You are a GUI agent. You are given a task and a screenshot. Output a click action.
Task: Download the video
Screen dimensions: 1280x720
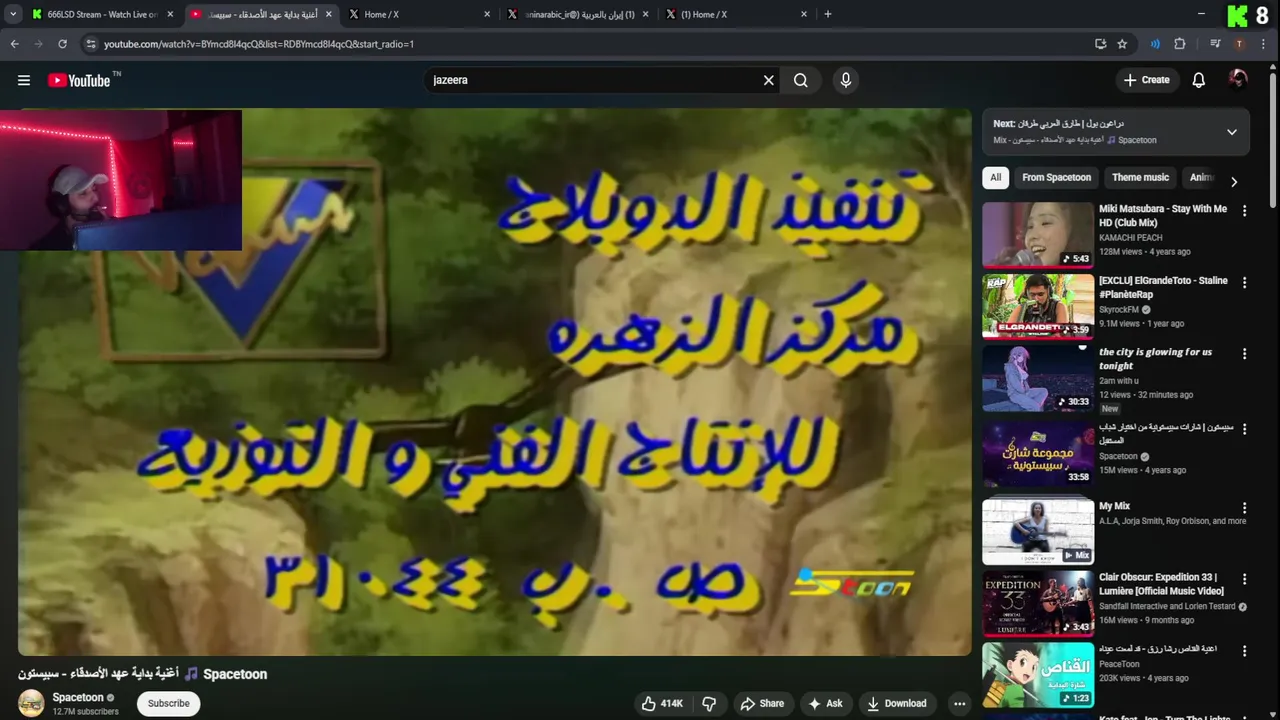[896, 703]
